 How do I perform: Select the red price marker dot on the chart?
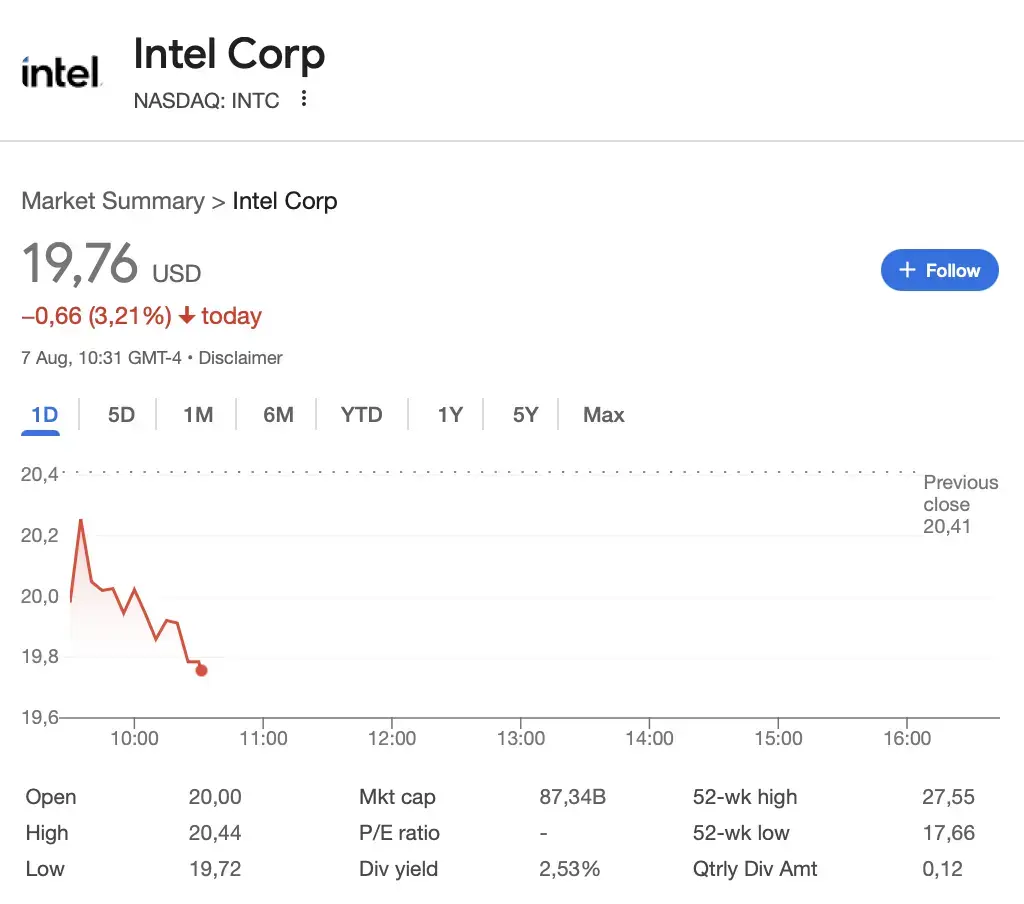point(201,671)
